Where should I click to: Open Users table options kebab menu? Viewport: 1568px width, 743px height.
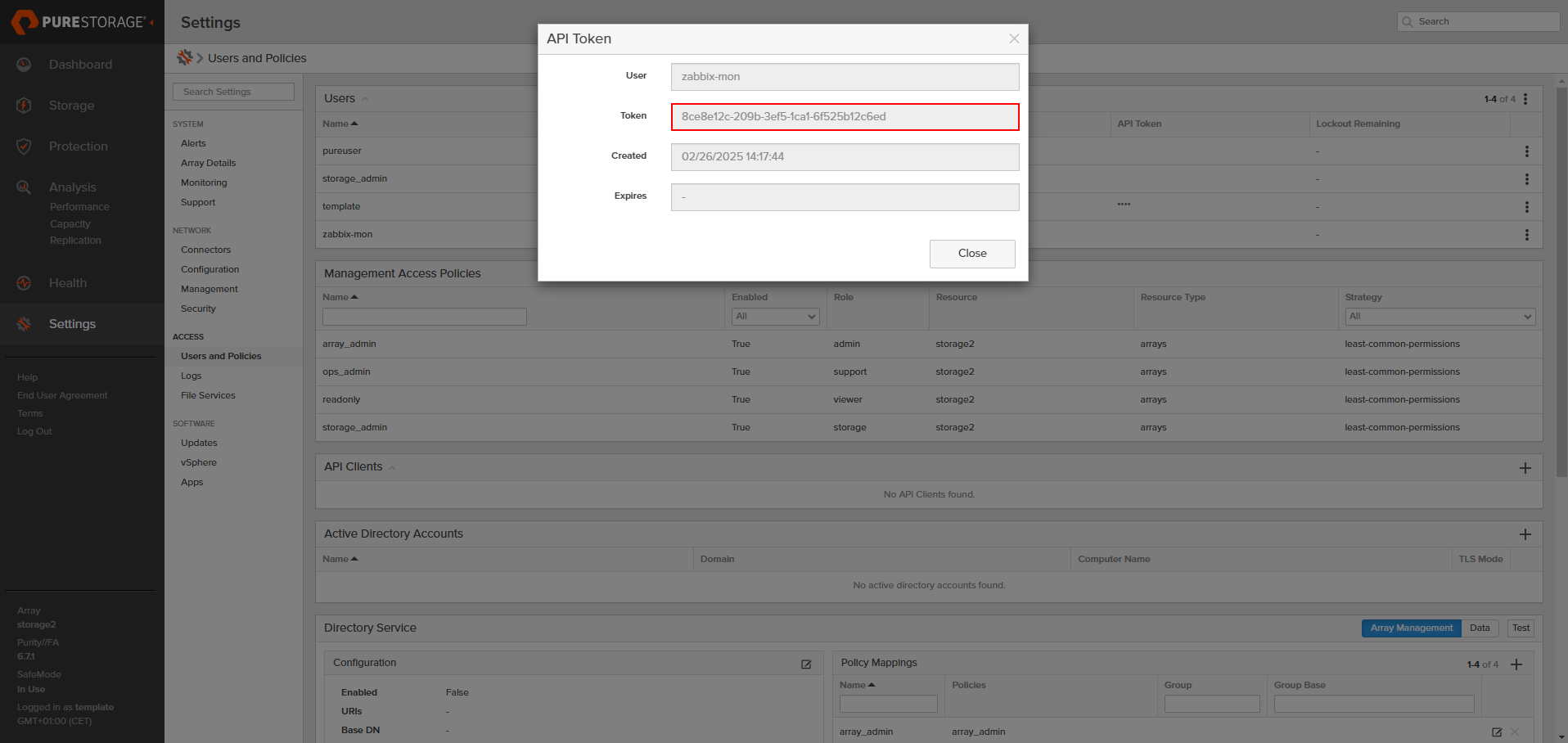click(x=1525, y=99)
